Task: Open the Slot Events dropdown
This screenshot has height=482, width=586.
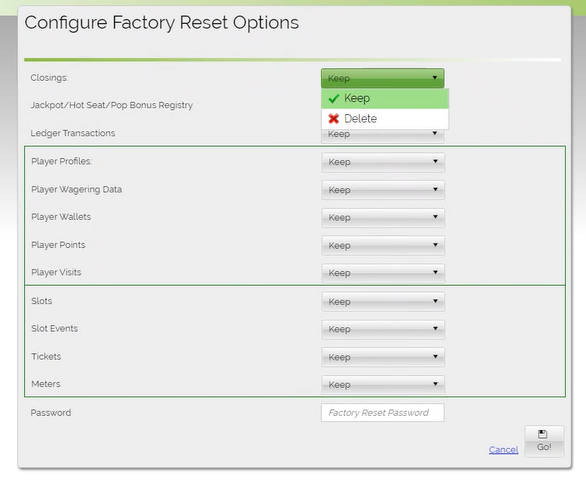Action: click(x=383, y=329)
